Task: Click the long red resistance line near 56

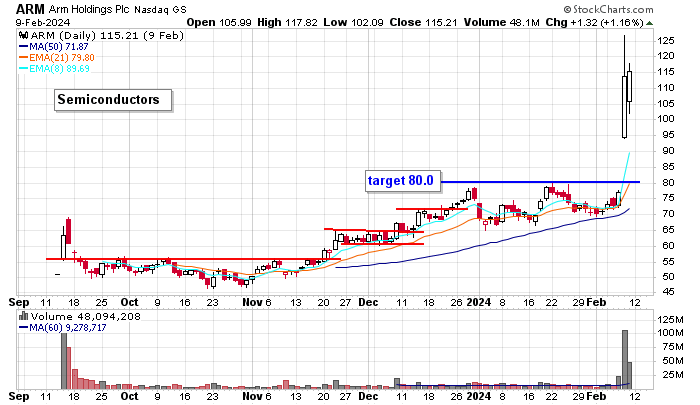Action: [x=193, y=259]
